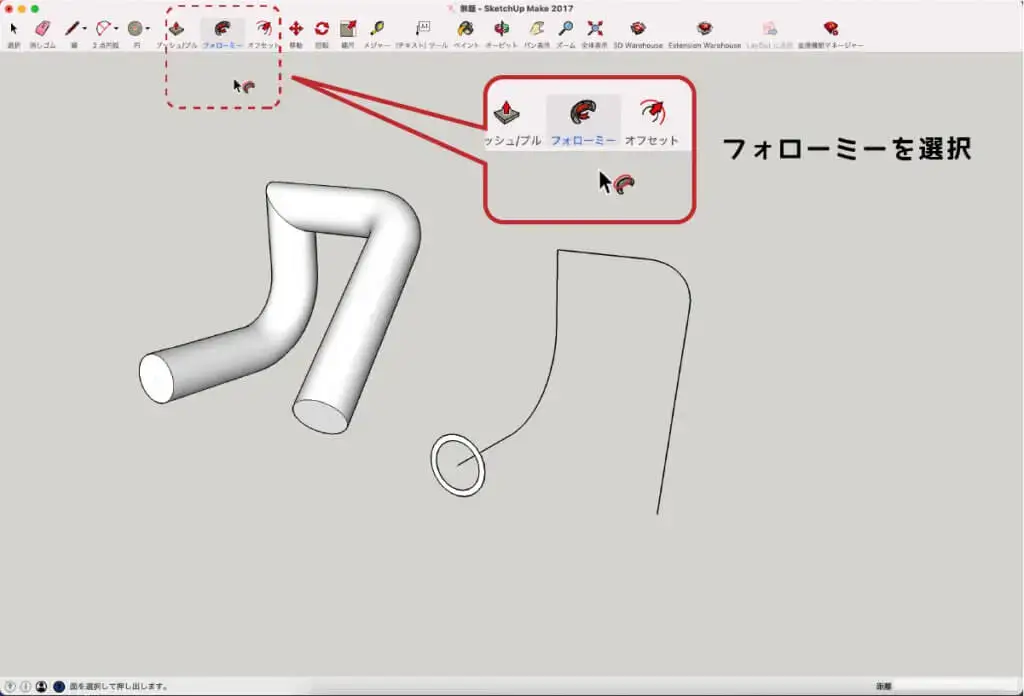Viewport: 1024px width, 696px height.
Task: Expand the Line tool dropdown arrow
Action: point(84,29)
